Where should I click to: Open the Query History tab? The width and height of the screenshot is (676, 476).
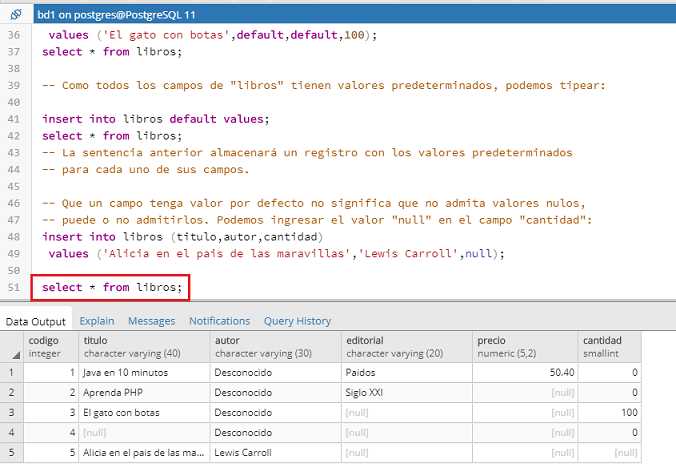tap(297, 321)
